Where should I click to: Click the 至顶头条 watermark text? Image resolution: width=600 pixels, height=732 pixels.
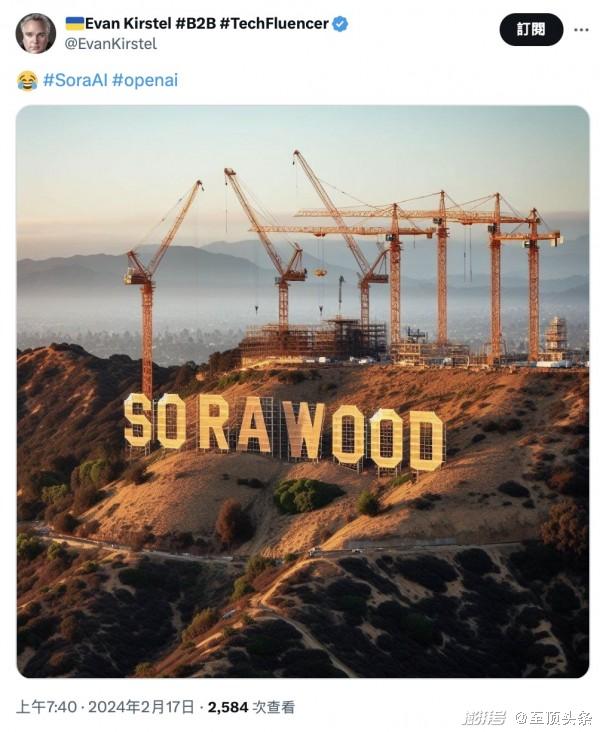559,717
